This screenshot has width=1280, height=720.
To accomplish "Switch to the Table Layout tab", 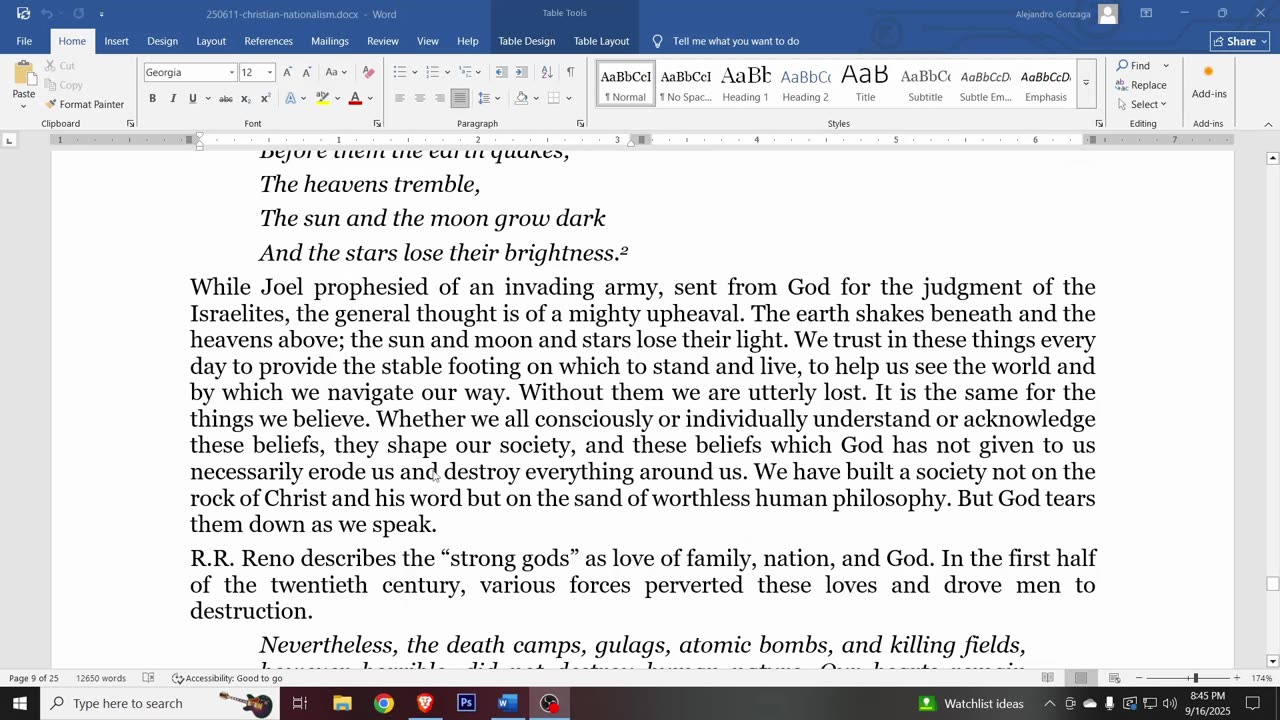I will click(601, 41).
